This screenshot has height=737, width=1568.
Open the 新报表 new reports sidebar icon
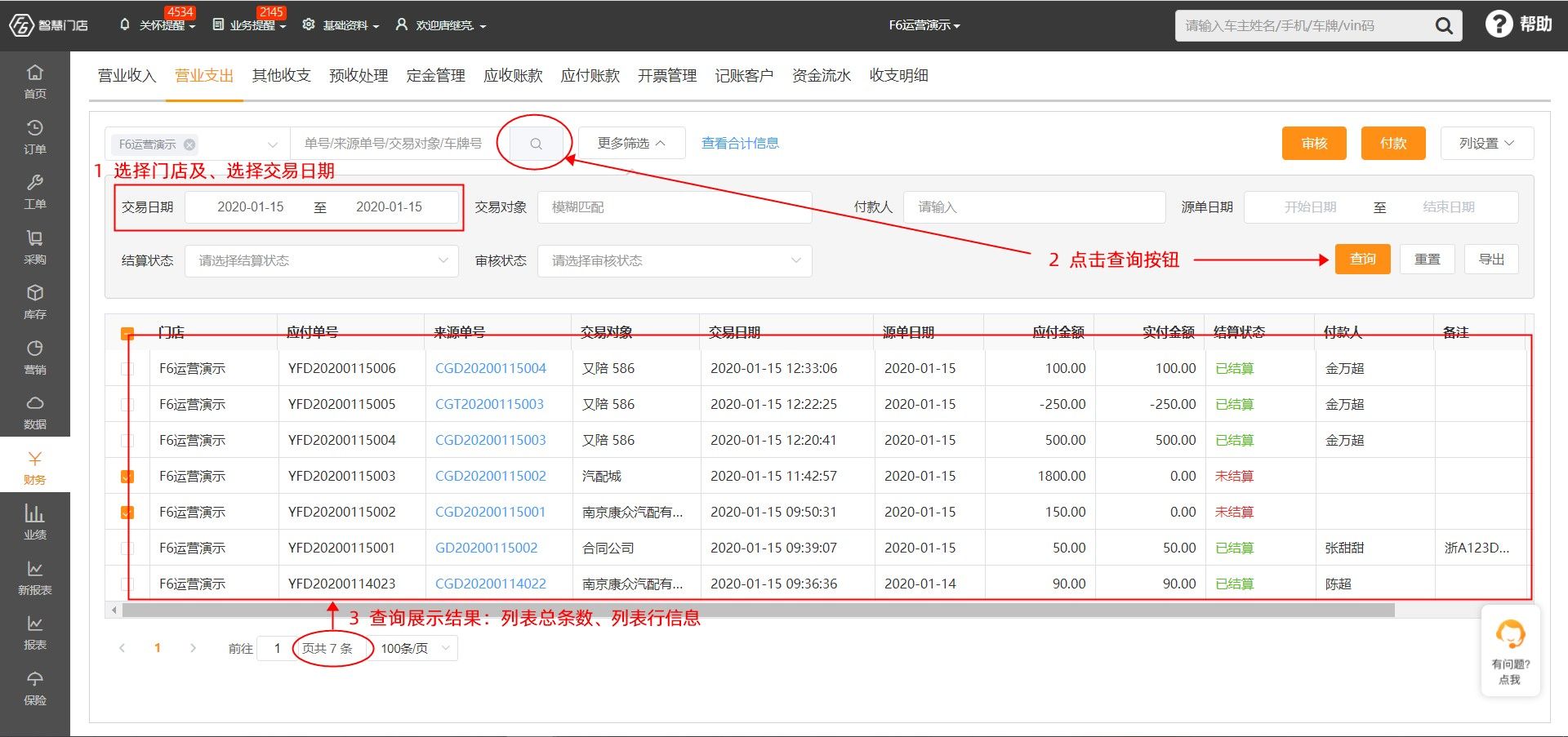(35, 577)
